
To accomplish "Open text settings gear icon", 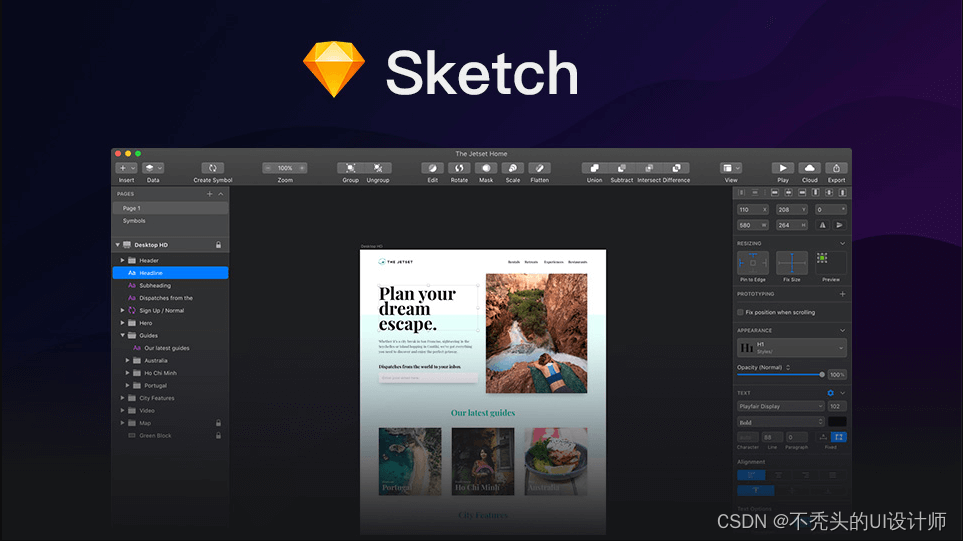I will coord(830,393).
